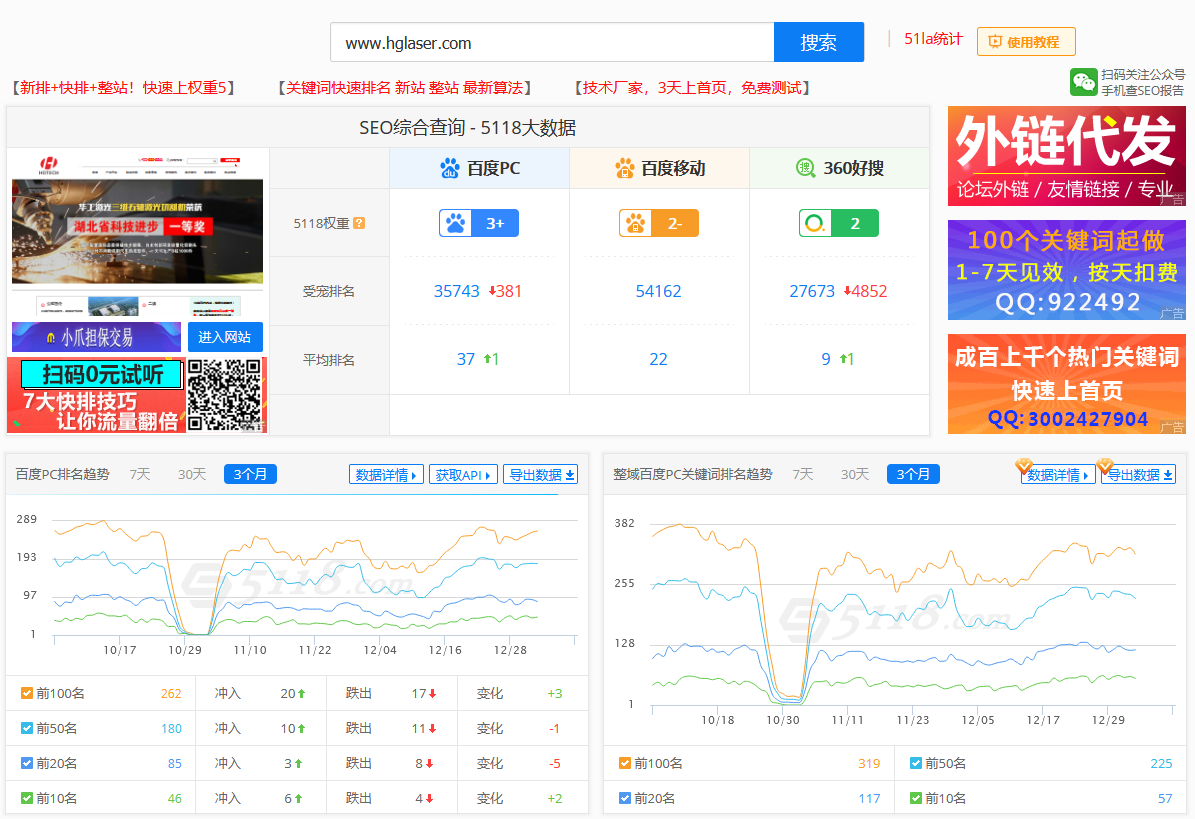This screenshot has width=1195, height=819.
Task: Toggle the 前20名 checkbox in right panel
Action: (625, 798)
